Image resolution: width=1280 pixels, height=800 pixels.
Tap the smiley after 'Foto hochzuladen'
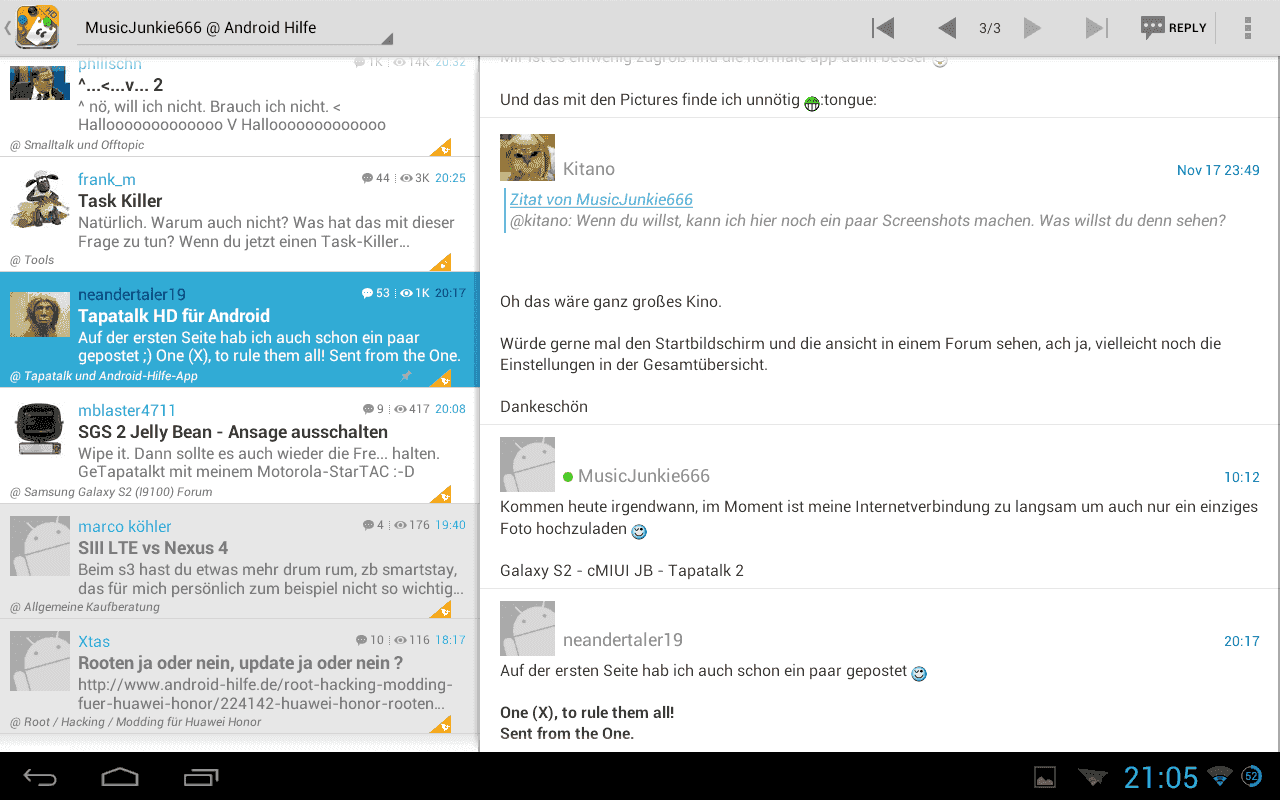tap(639, 531)
